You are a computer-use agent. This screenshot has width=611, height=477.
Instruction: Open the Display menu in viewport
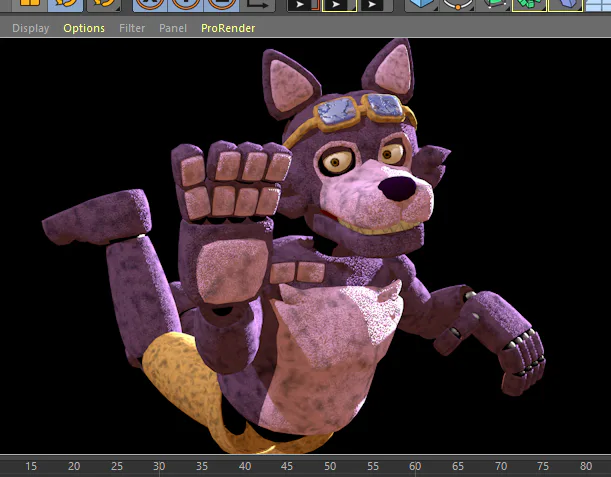tap(31, 28)
